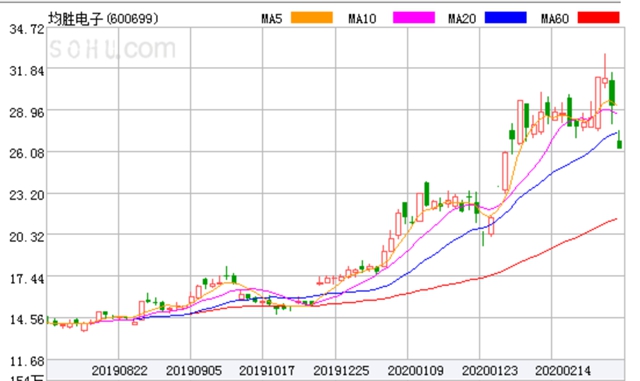Viewport: 640px width, 381px height.
Task: Click the 17.44 price axis label
Action: [27, 279]
